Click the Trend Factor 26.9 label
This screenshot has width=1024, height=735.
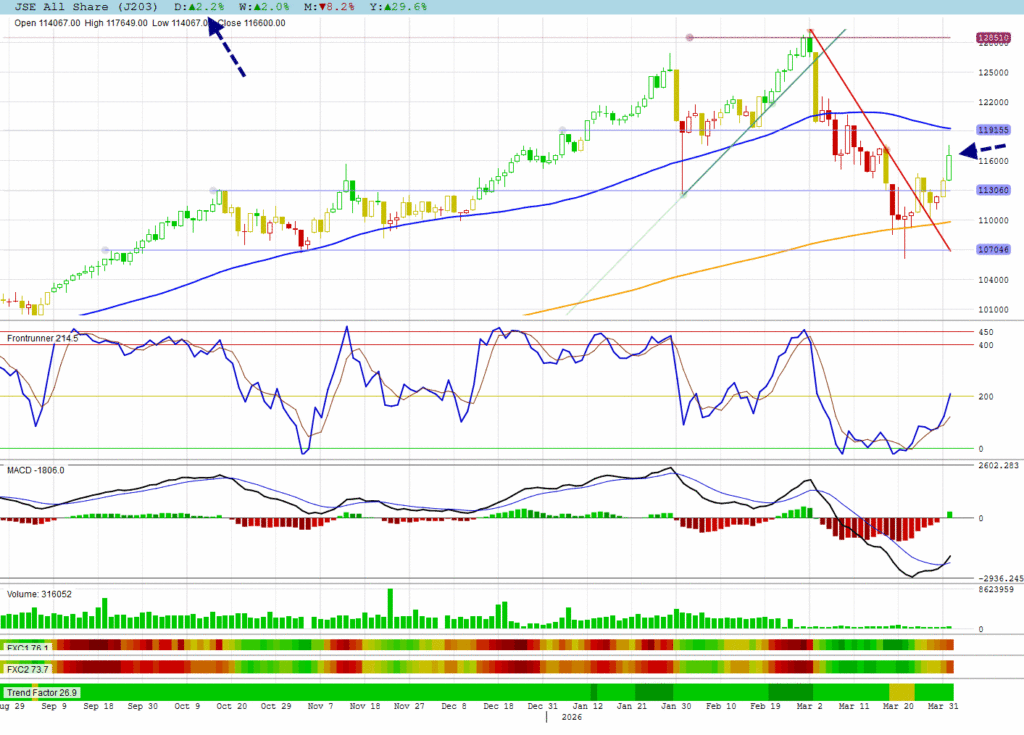[x=42, y=692]
